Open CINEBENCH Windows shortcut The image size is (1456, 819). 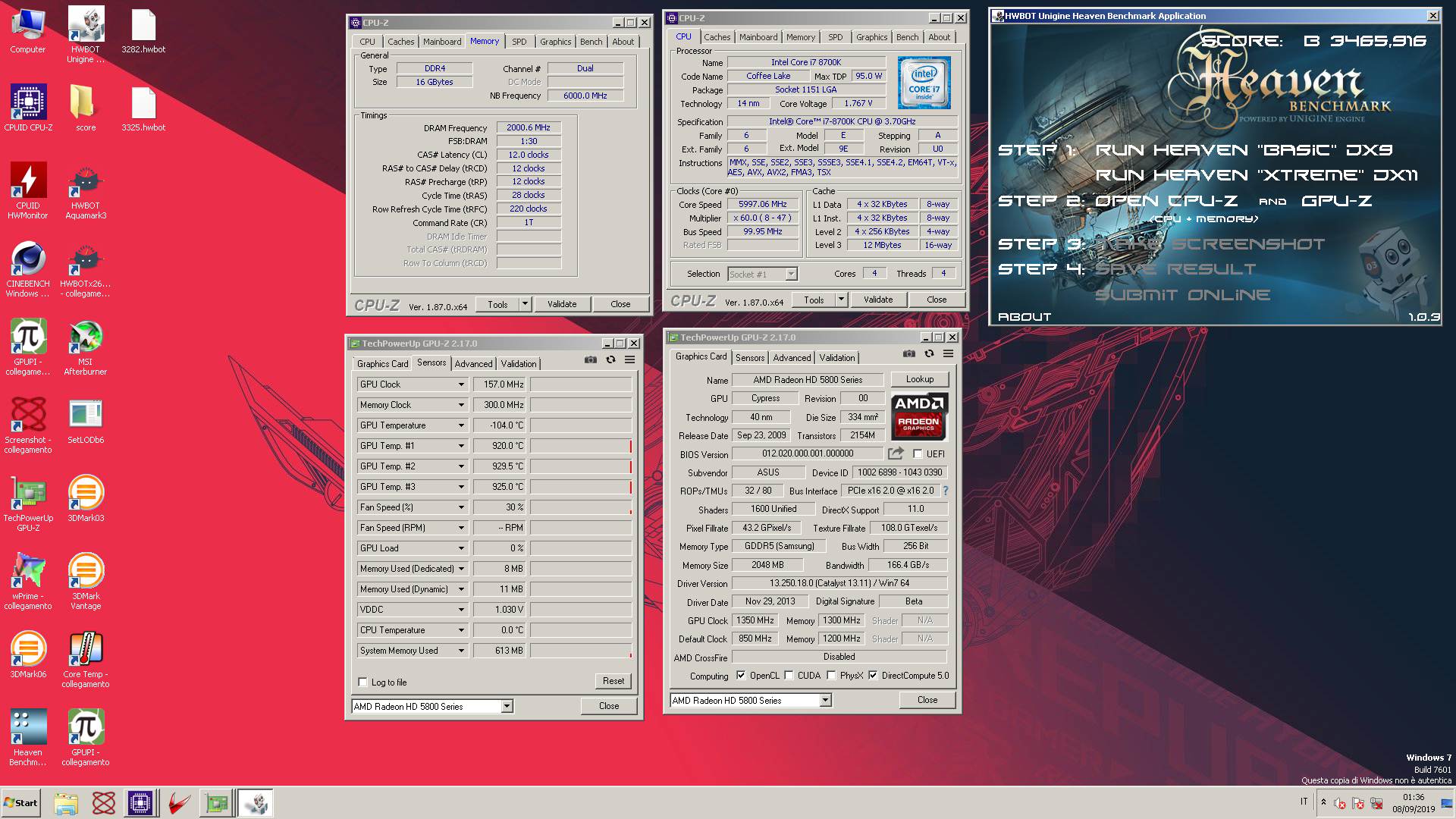click(28, 269)
